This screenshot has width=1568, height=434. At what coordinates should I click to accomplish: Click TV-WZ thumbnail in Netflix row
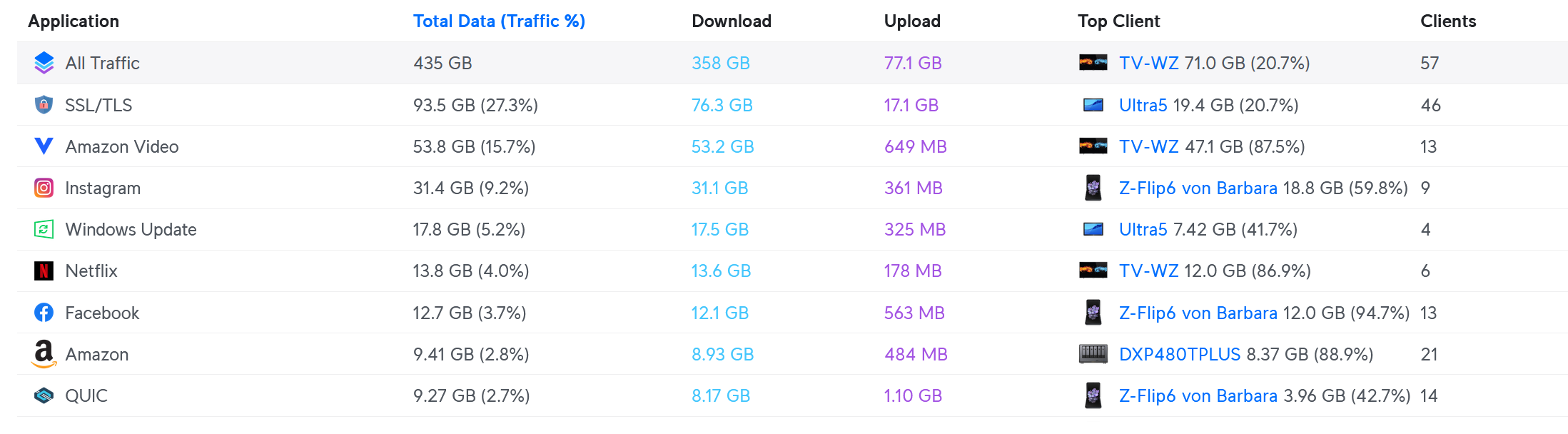click(1093, 271)
